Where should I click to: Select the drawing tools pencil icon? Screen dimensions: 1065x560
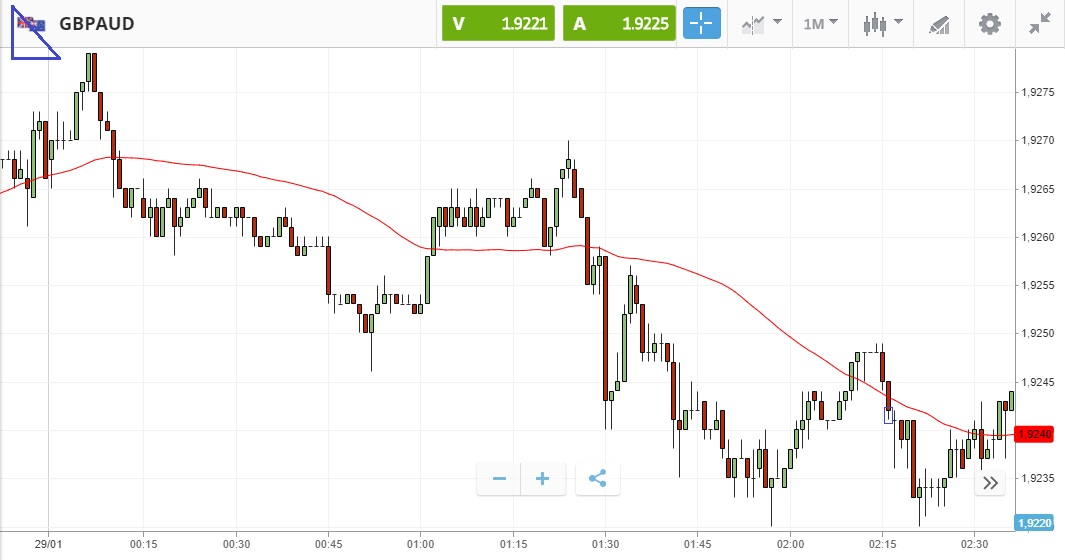(x=939, y=23)
